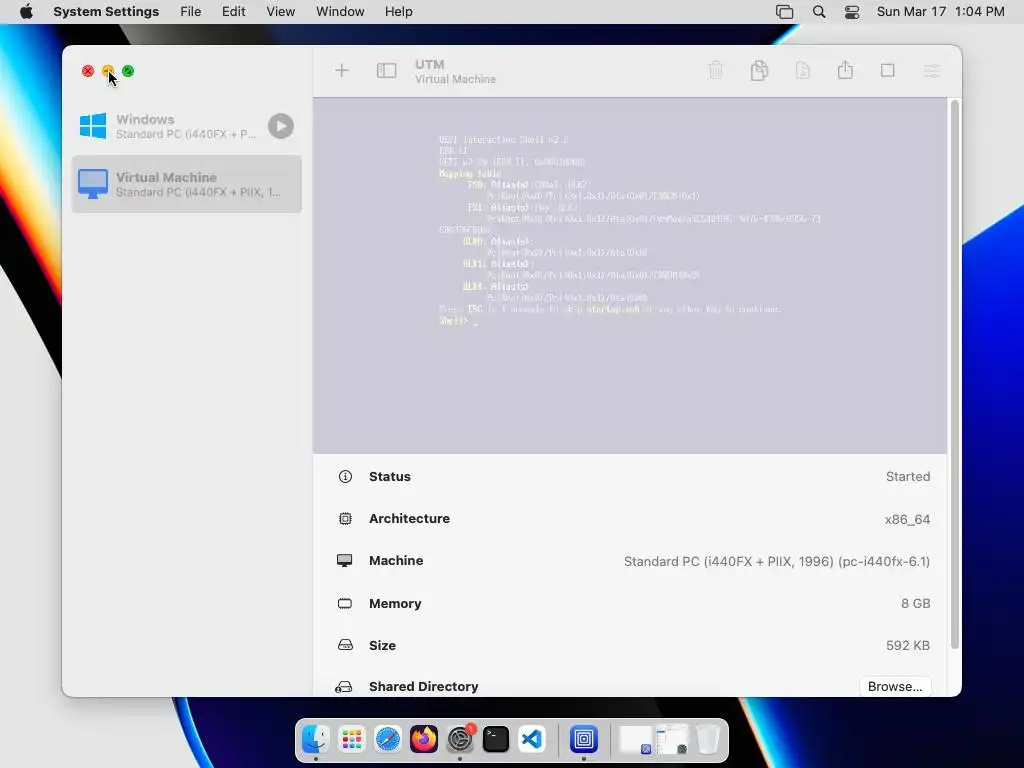Click the move-VM document arrow icon
The height and width of the screenshot is (768, 1024).
tap(803, 70)
